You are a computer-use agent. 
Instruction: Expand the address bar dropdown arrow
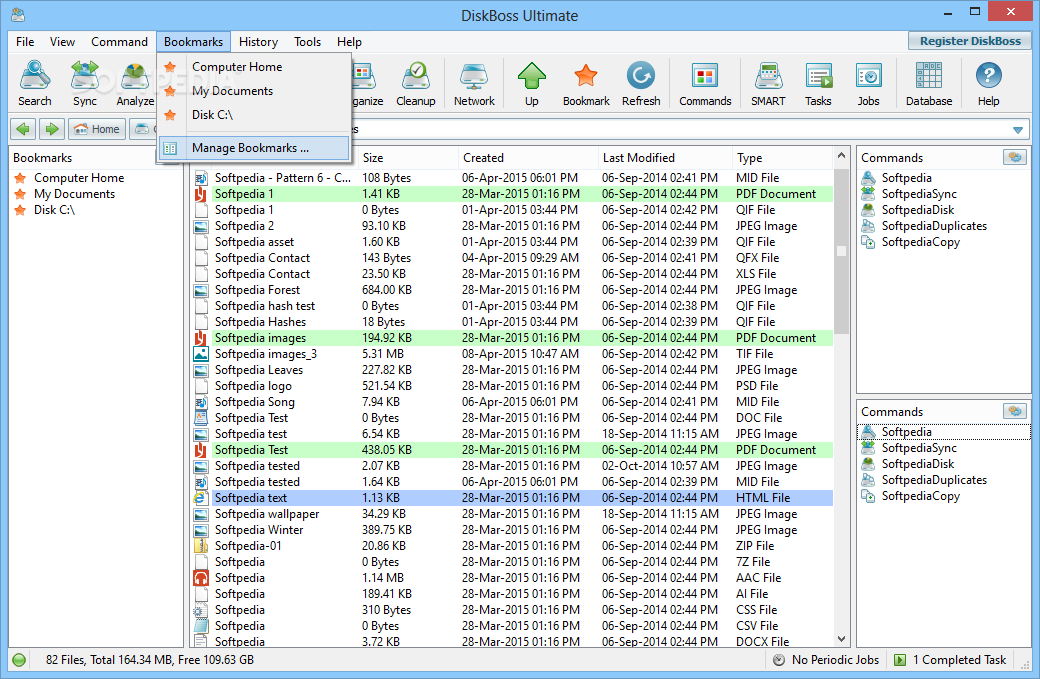(1017, 129)
